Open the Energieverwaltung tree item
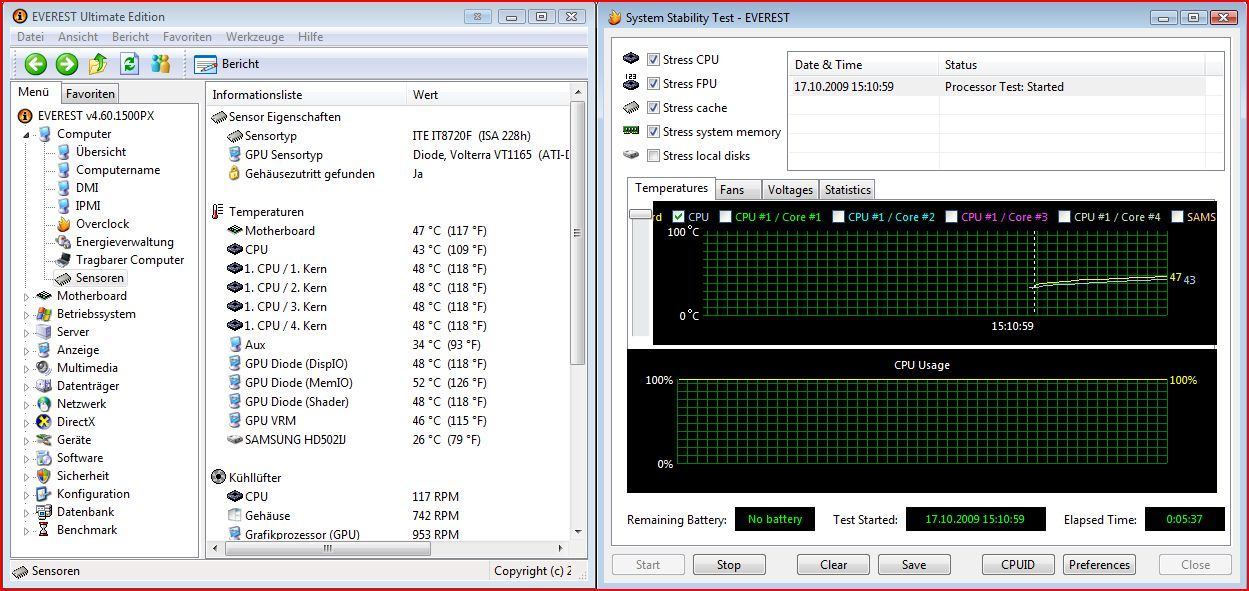This screenshot has height=591, width=1249. [125, 242]
